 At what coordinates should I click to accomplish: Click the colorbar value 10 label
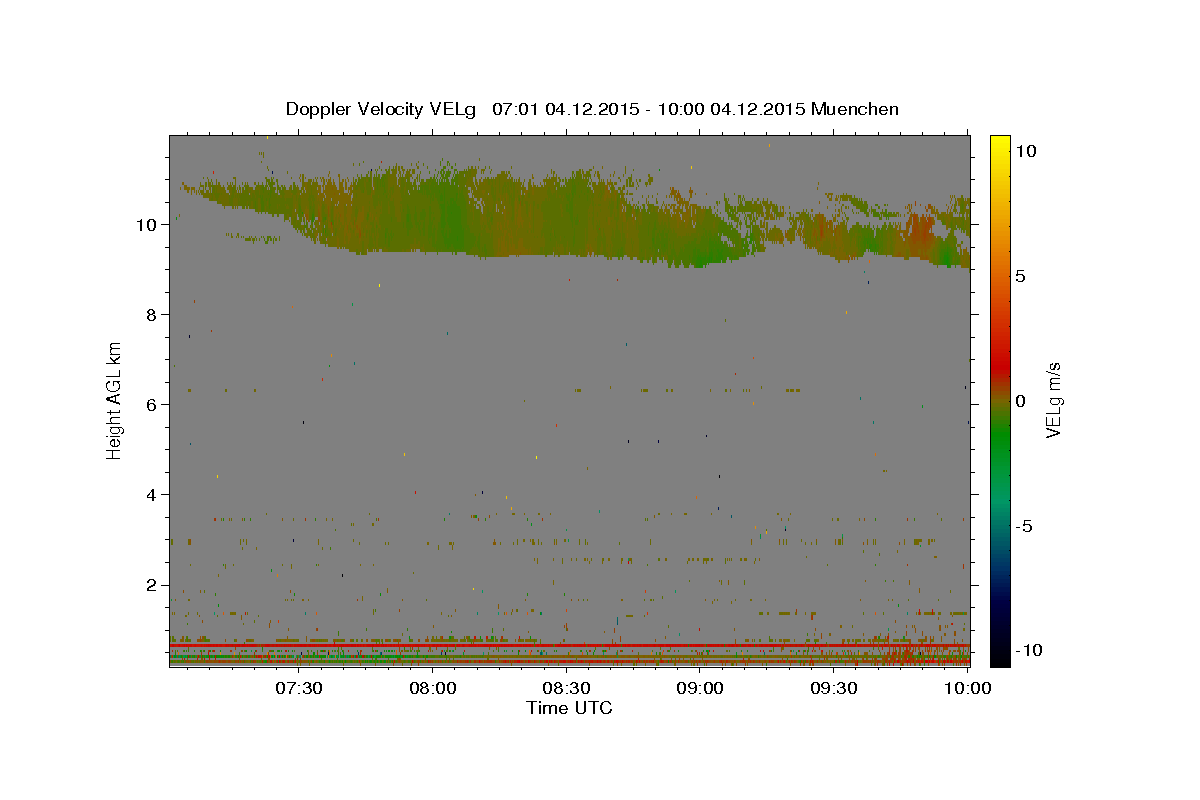click(x=1025, y=150)
